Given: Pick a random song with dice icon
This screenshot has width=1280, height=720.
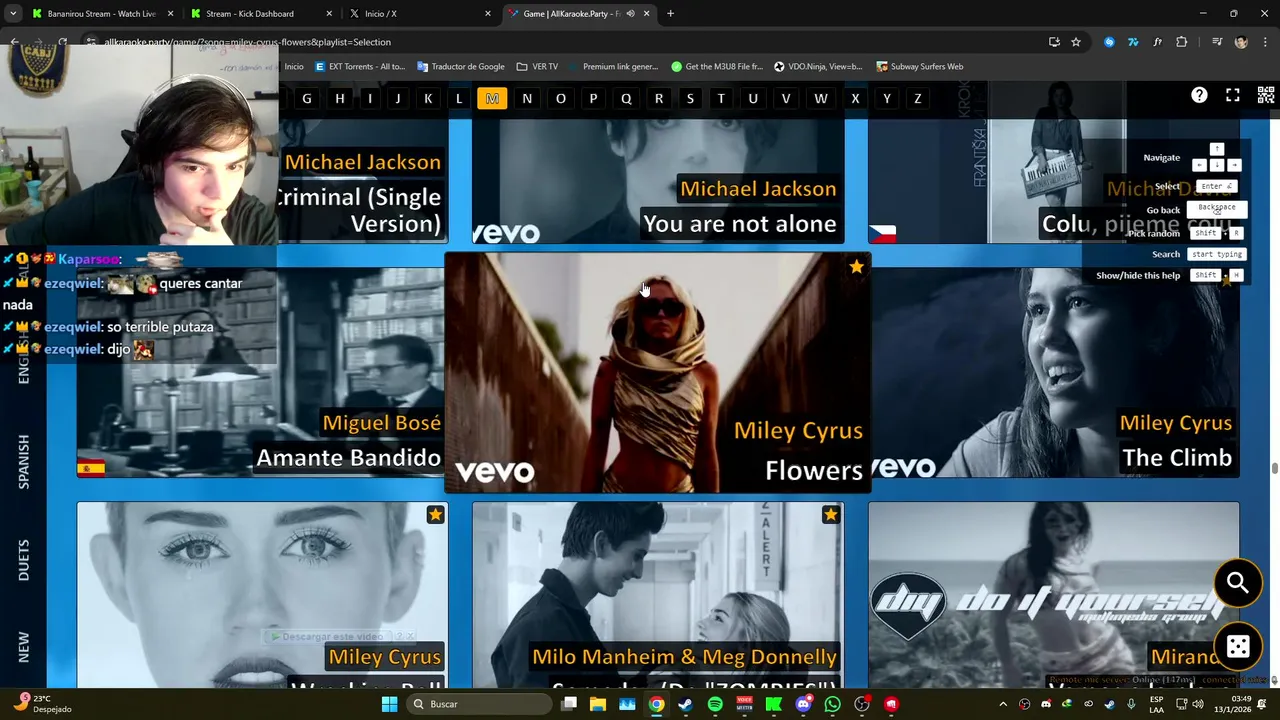Looking at the screenshot, I should [1238, 646].
